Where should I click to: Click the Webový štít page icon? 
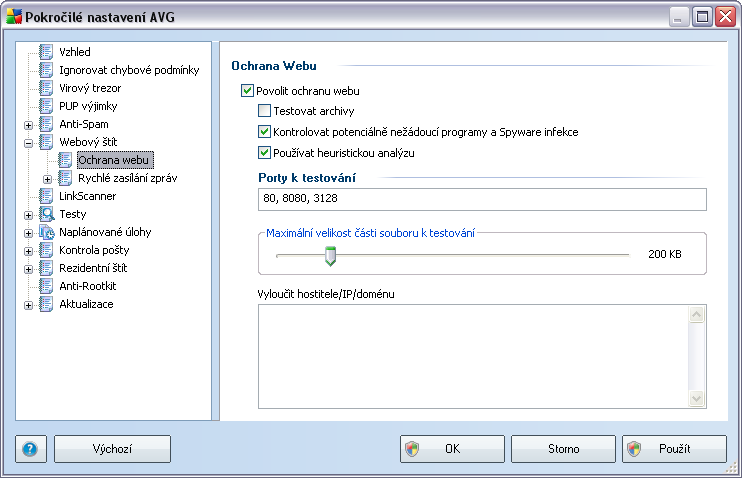(x=46, y=142)
